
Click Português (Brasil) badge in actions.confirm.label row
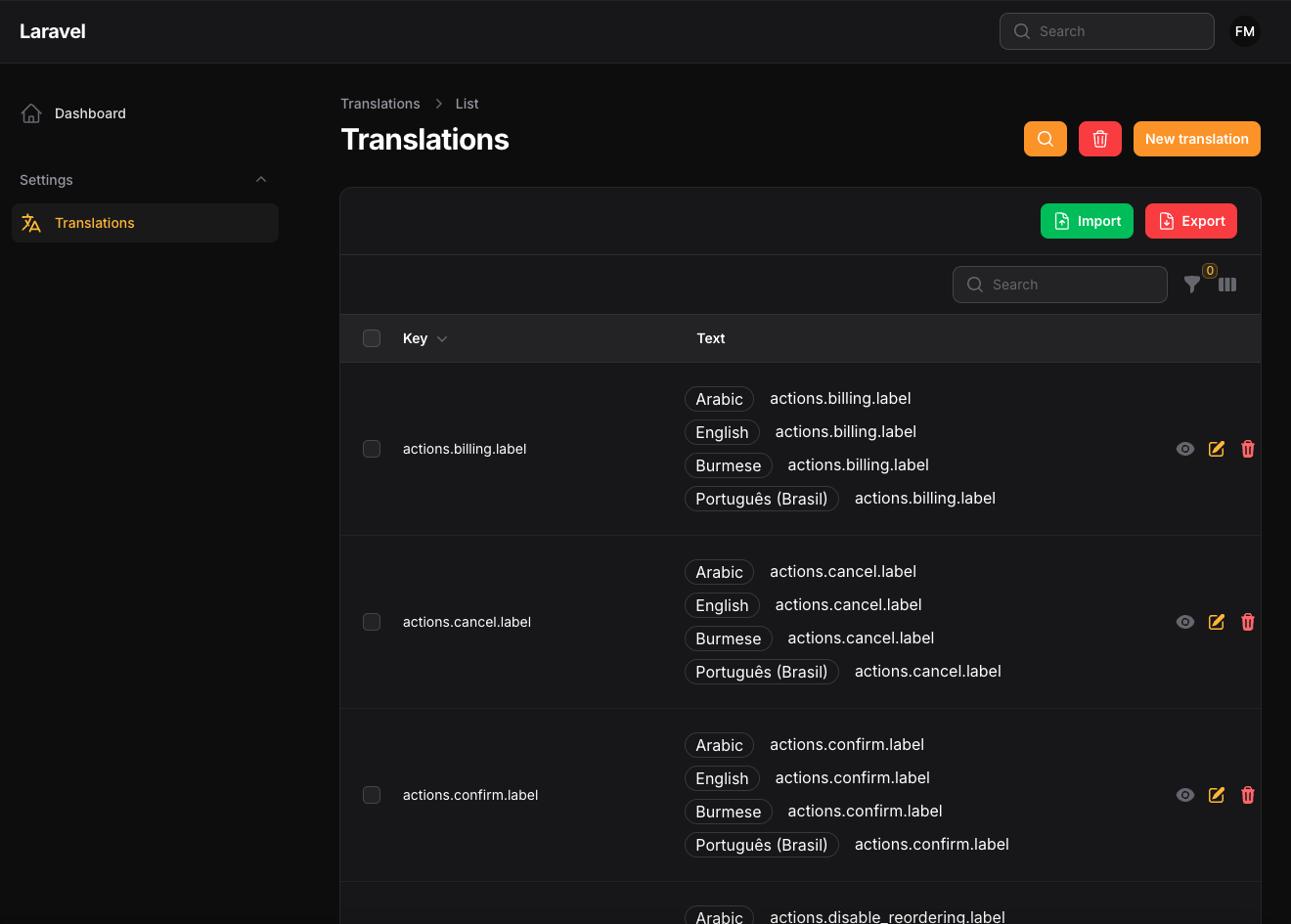pos(762,845)
